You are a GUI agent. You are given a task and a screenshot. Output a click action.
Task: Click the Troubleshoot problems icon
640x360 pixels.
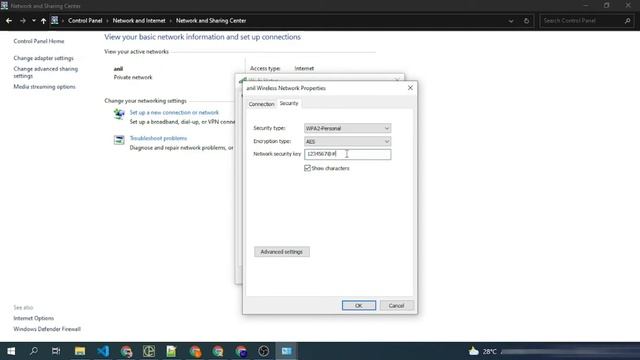click(x=119, y=140)
